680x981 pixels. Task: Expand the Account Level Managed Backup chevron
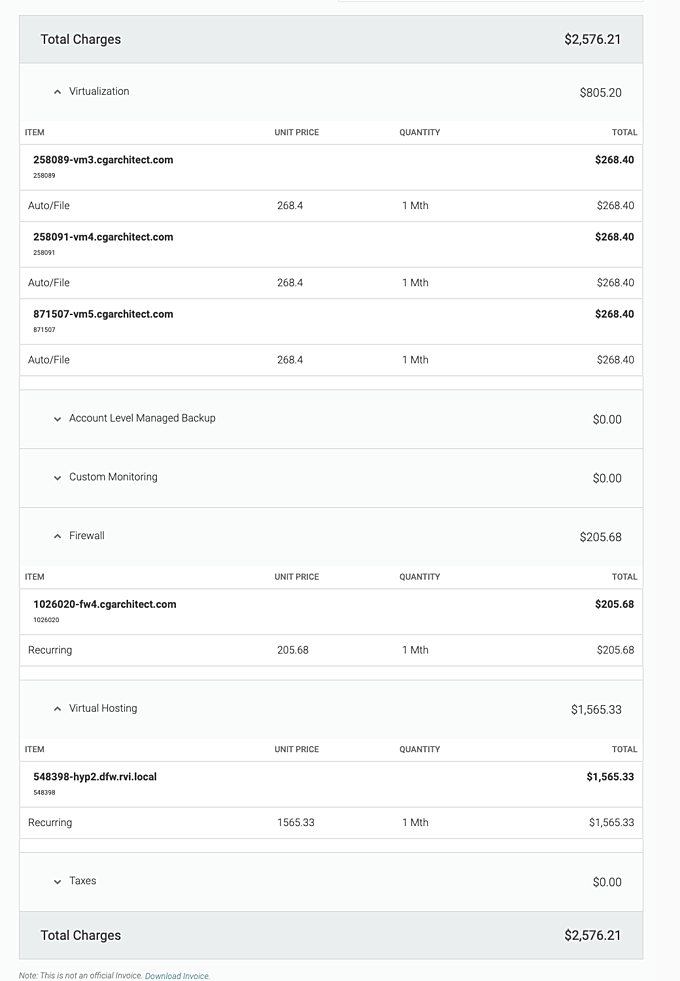[57, 419]
